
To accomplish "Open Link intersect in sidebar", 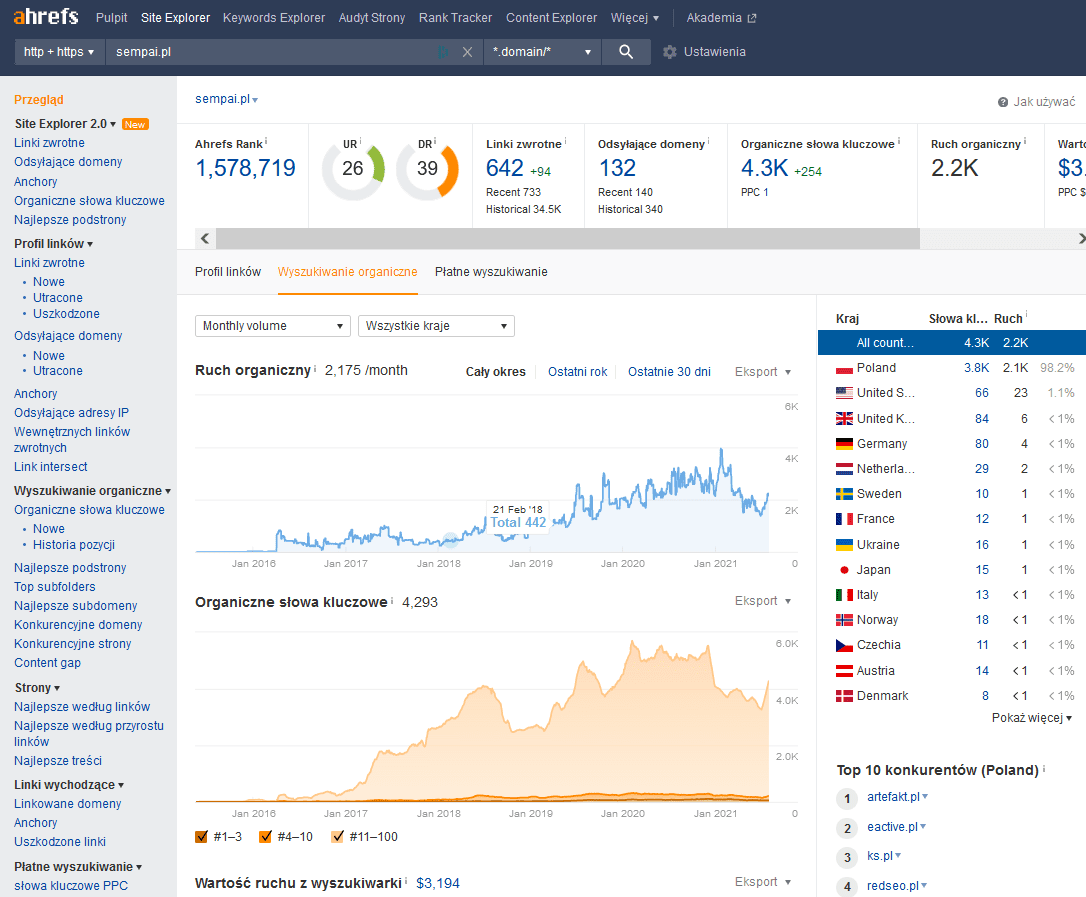I will (51, 467).
